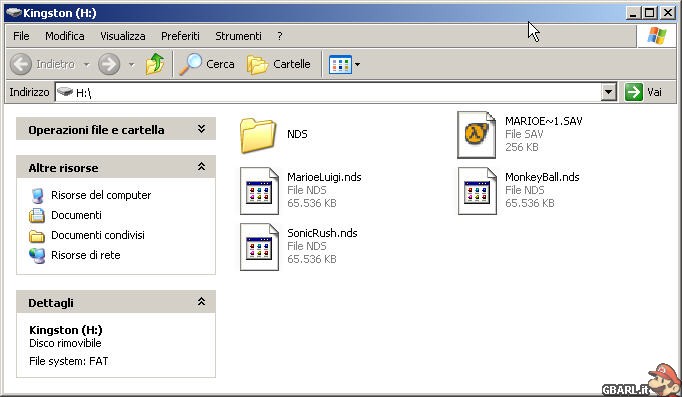
Task: Click the drive icon in address bar
Action: click(x=65, y=92)
